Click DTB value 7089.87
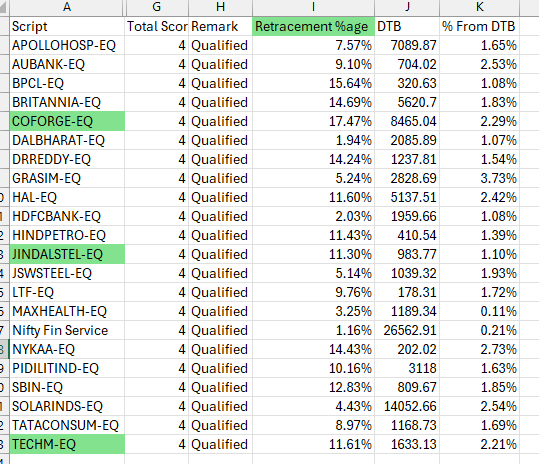Viewport: 539px width, 464px height. tap(407, 45)
